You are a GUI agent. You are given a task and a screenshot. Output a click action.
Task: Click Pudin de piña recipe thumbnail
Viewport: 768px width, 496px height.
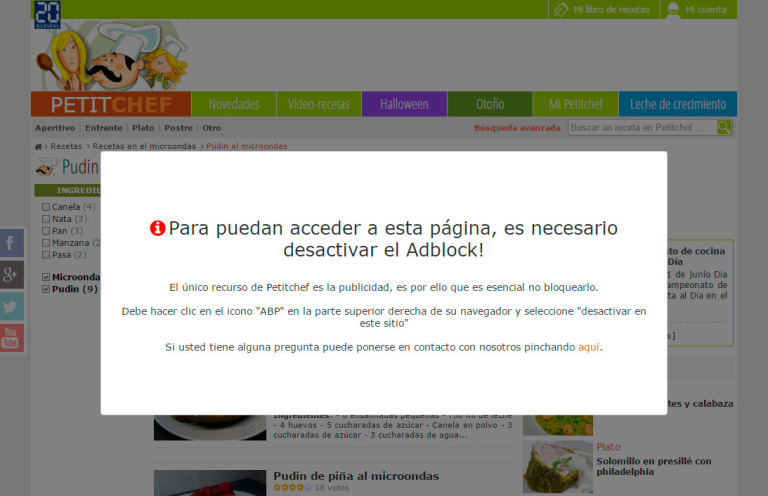[x=210, y=483]
